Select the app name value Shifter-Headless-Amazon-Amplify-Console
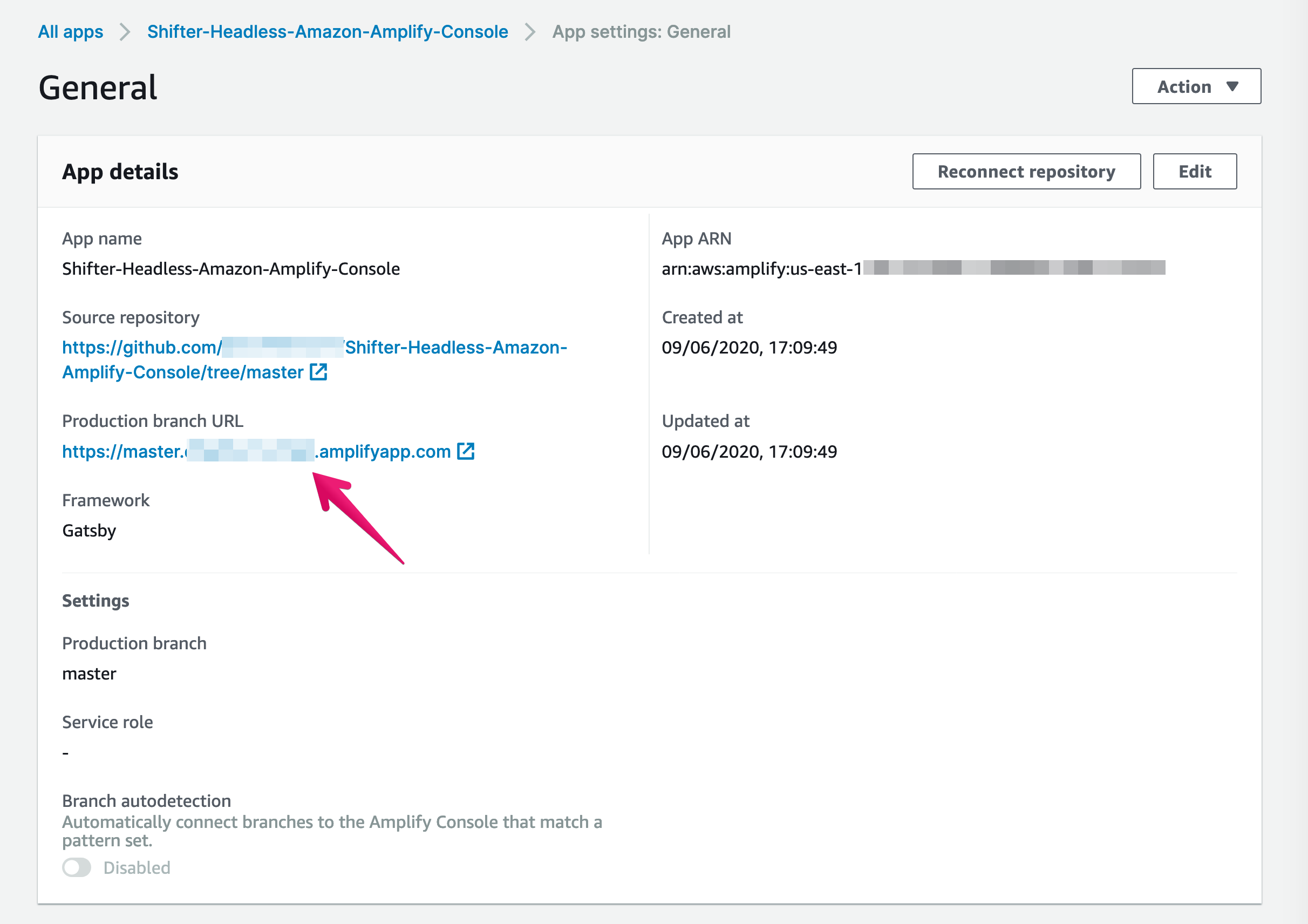The image size is (1308, 924). pyautogui.click(x=231, y=269)
